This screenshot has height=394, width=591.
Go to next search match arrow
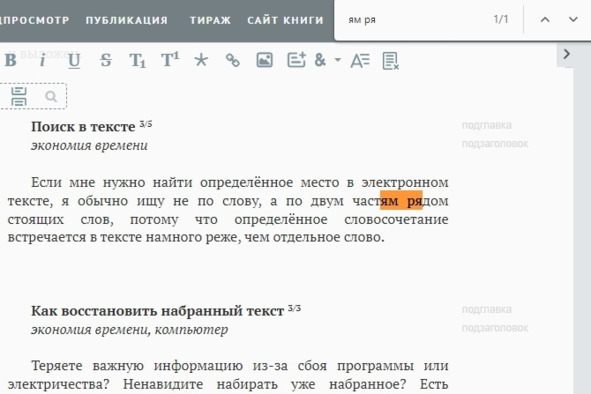[x=573, y=20]
